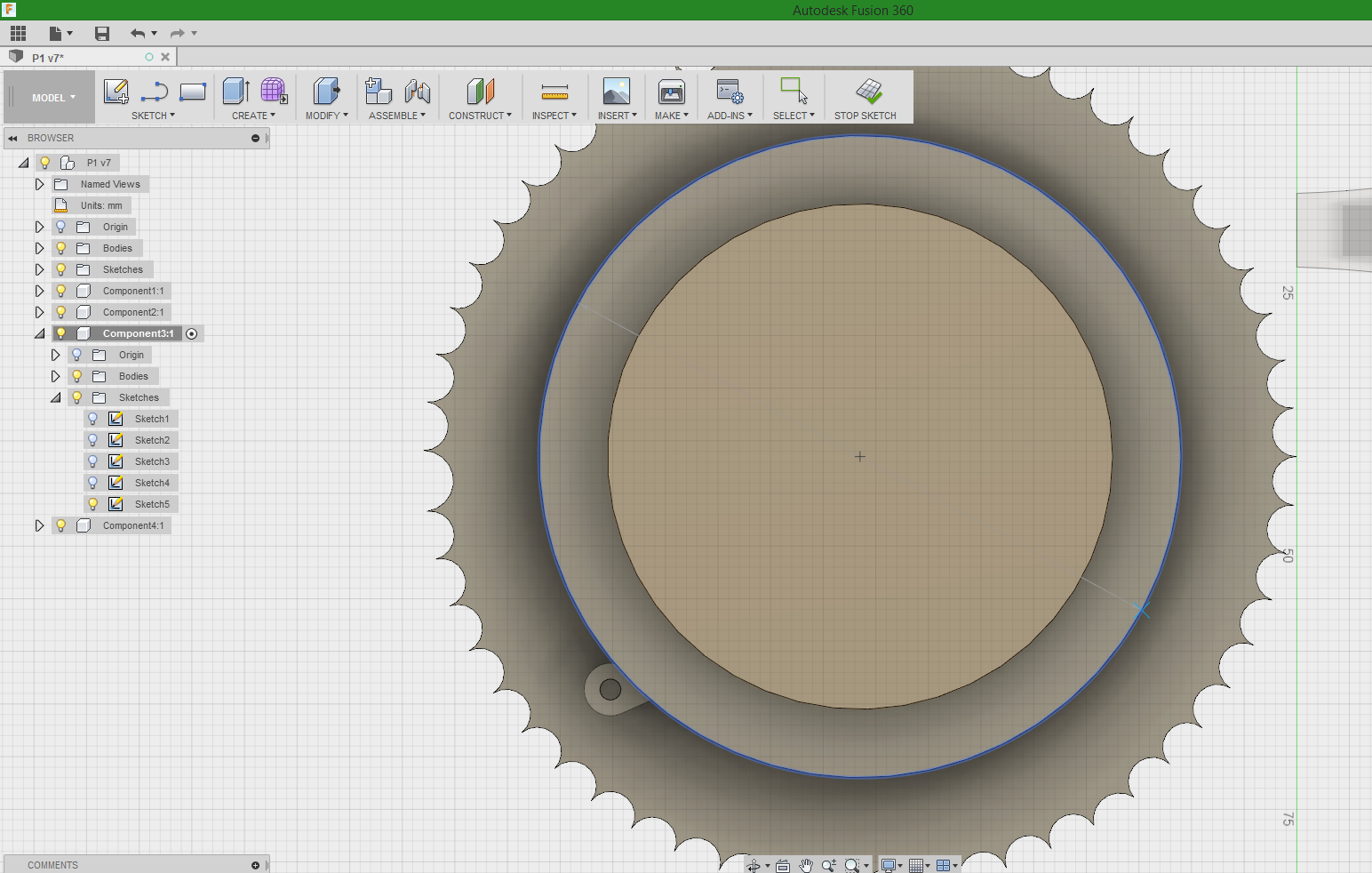This screenshot has width=1372, height=873.
Task: Open the ASSEMBLE menu
Action: (x=397, y=116)
